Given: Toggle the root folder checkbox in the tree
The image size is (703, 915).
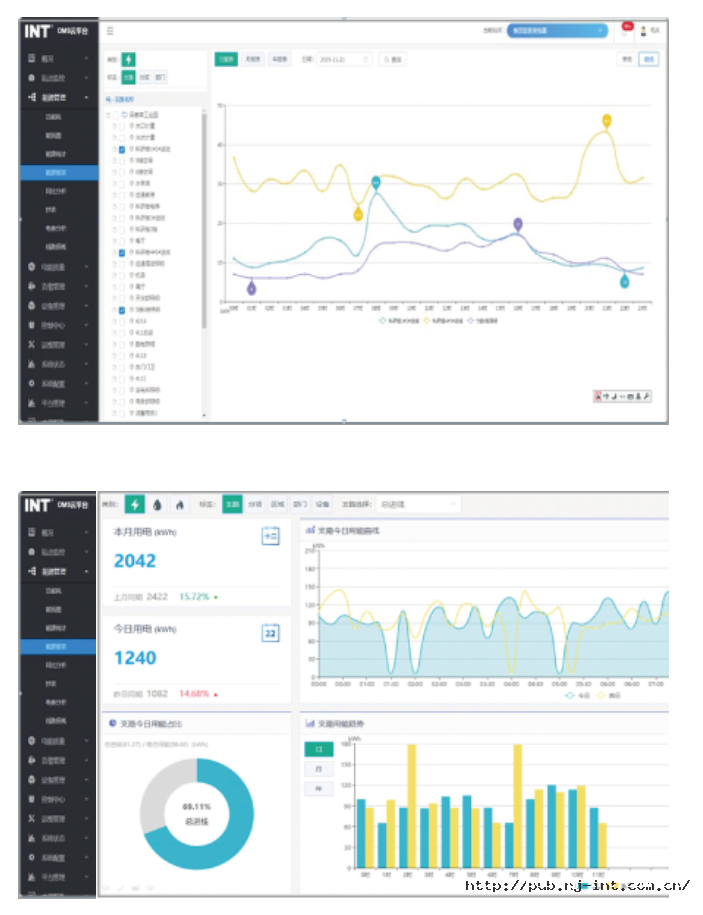Looking at the screenshot, I should (x=115, y=115).
